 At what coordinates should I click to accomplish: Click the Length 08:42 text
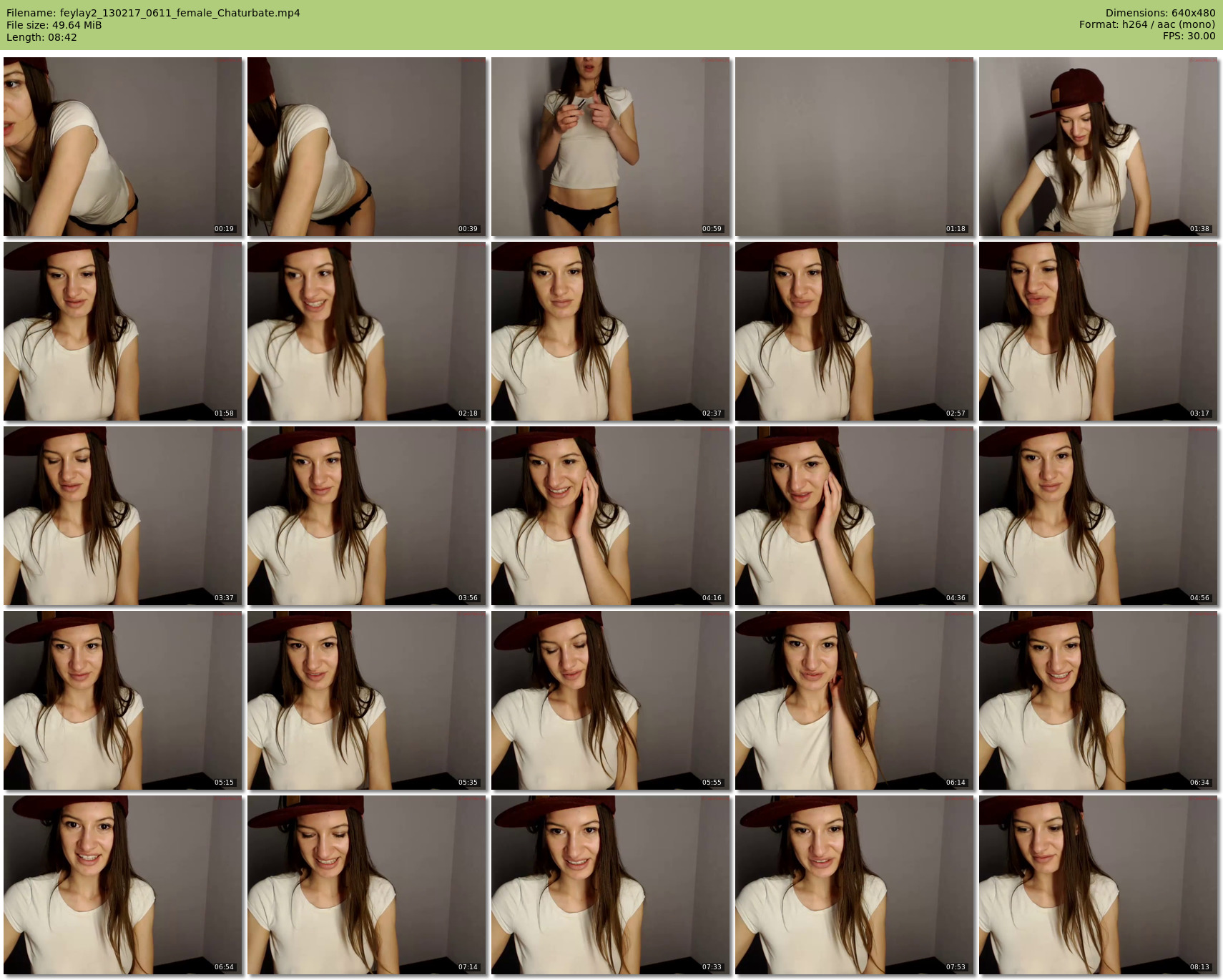point(41,37)
